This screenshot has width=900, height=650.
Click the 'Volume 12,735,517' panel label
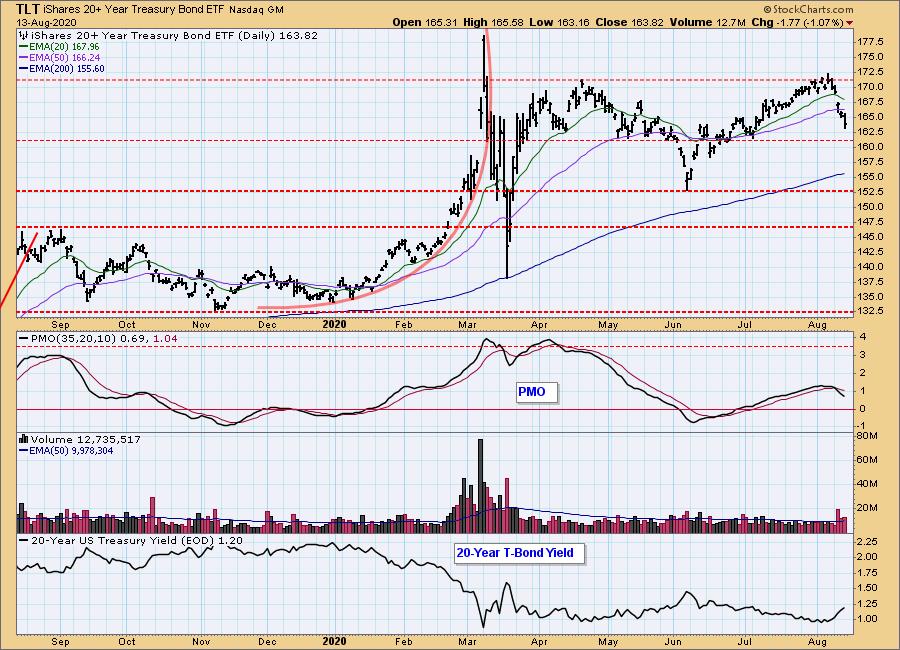coord(86,439)
